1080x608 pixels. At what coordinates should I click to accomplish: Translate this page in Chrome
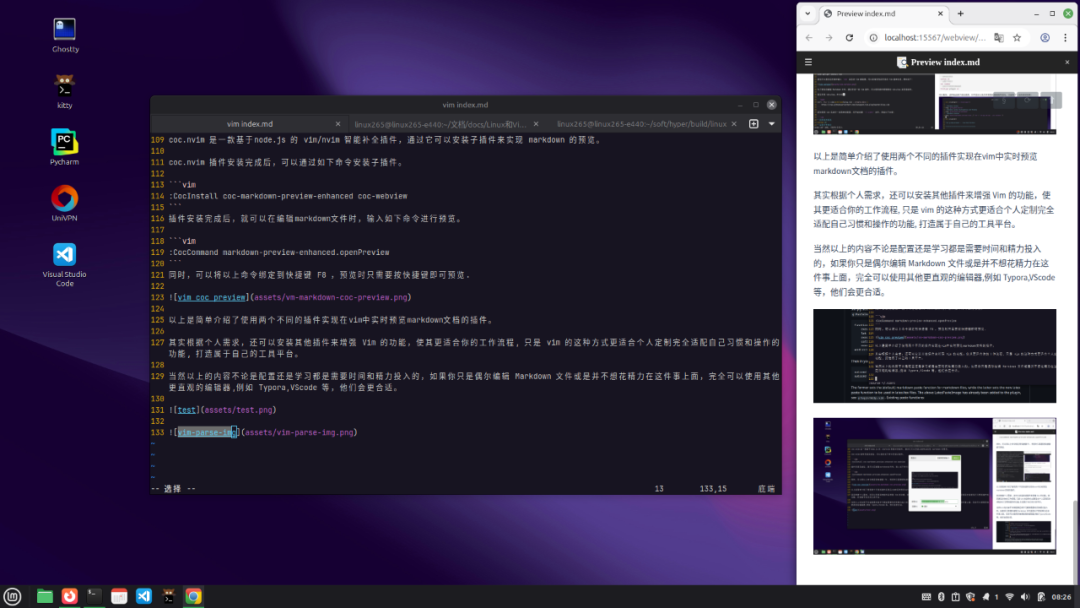(x=999, y=38)
